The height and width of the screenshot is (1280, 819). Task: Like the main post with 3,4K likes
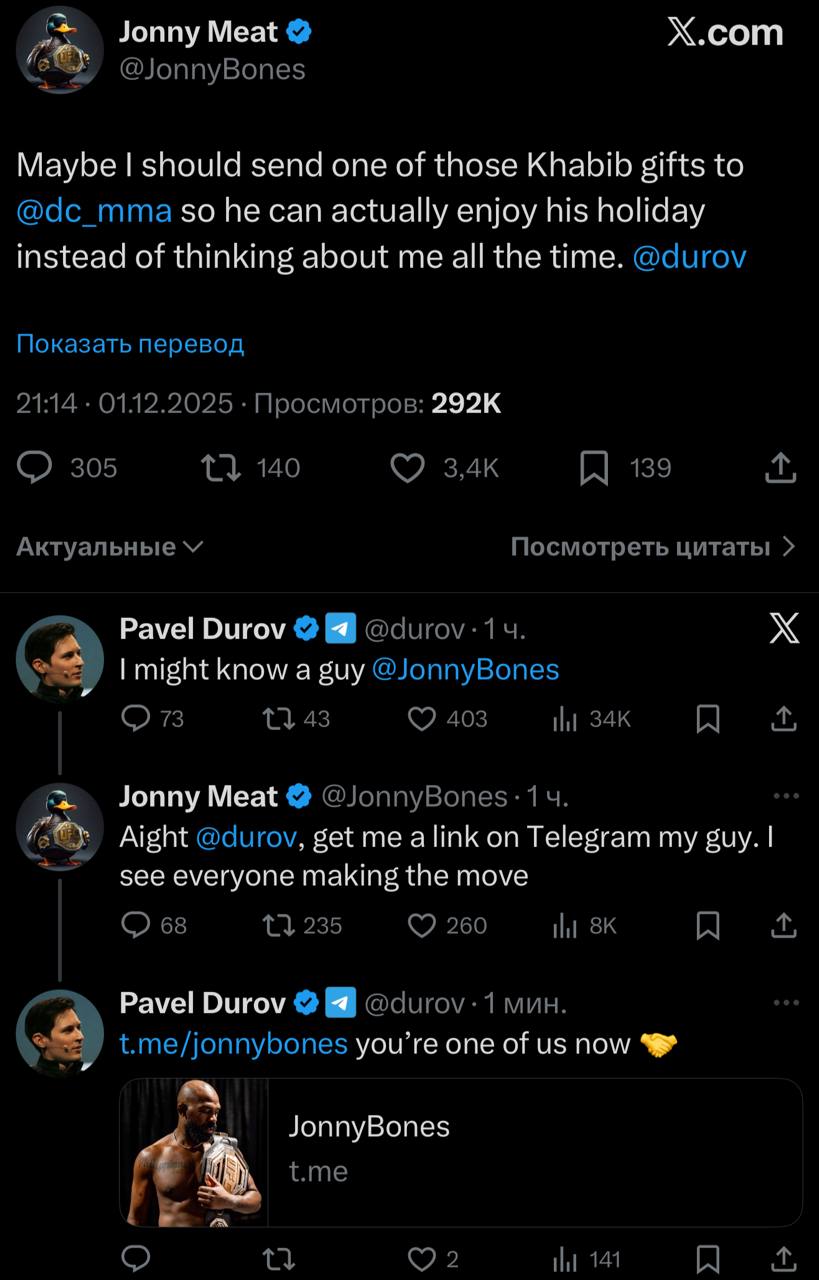point(407,468)
